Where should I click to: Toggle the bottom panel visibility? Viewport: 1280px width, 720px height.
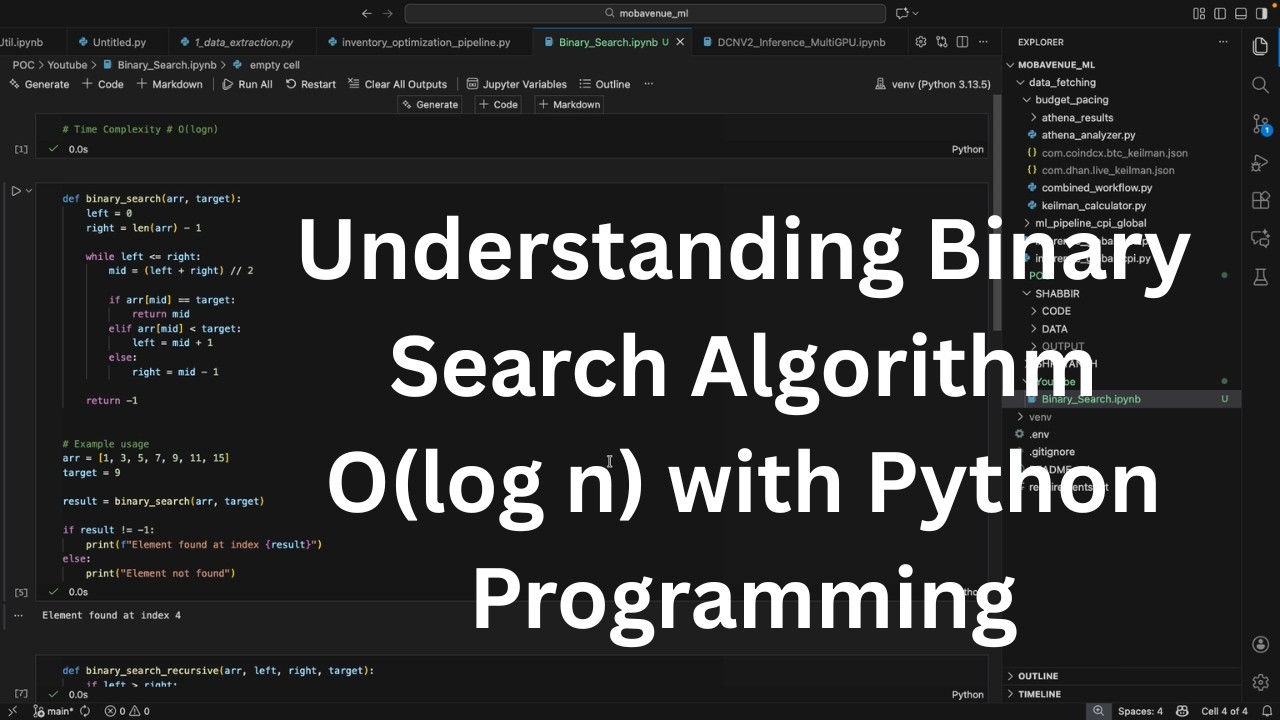tap(1241, 13)
